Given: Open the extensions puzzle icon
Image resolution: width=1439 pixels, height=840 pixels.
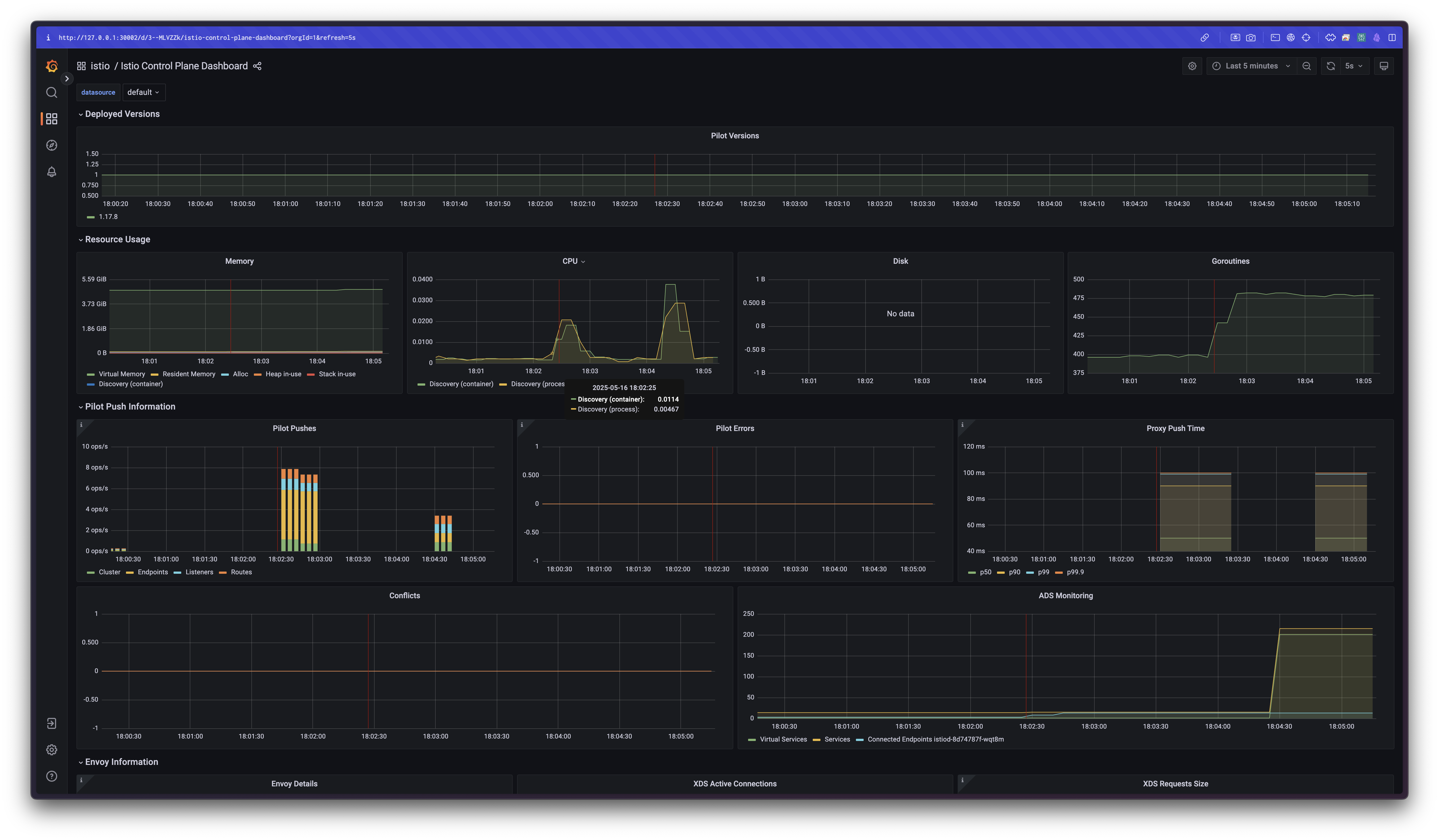Looking at the screenshot, I should point(1331,38).
